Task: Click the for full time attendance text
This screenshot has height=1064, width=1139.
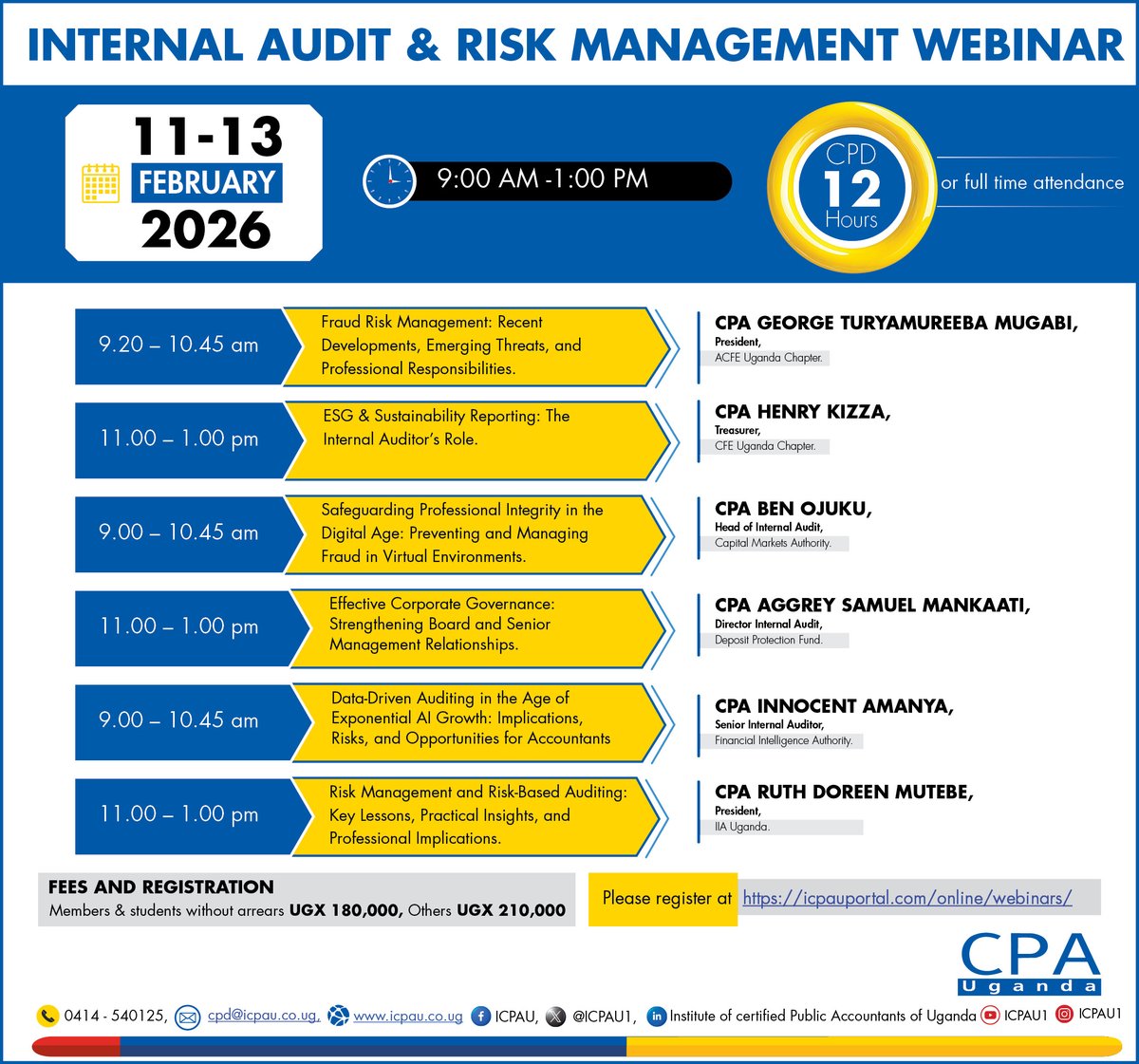Action: pos(1032,182)
